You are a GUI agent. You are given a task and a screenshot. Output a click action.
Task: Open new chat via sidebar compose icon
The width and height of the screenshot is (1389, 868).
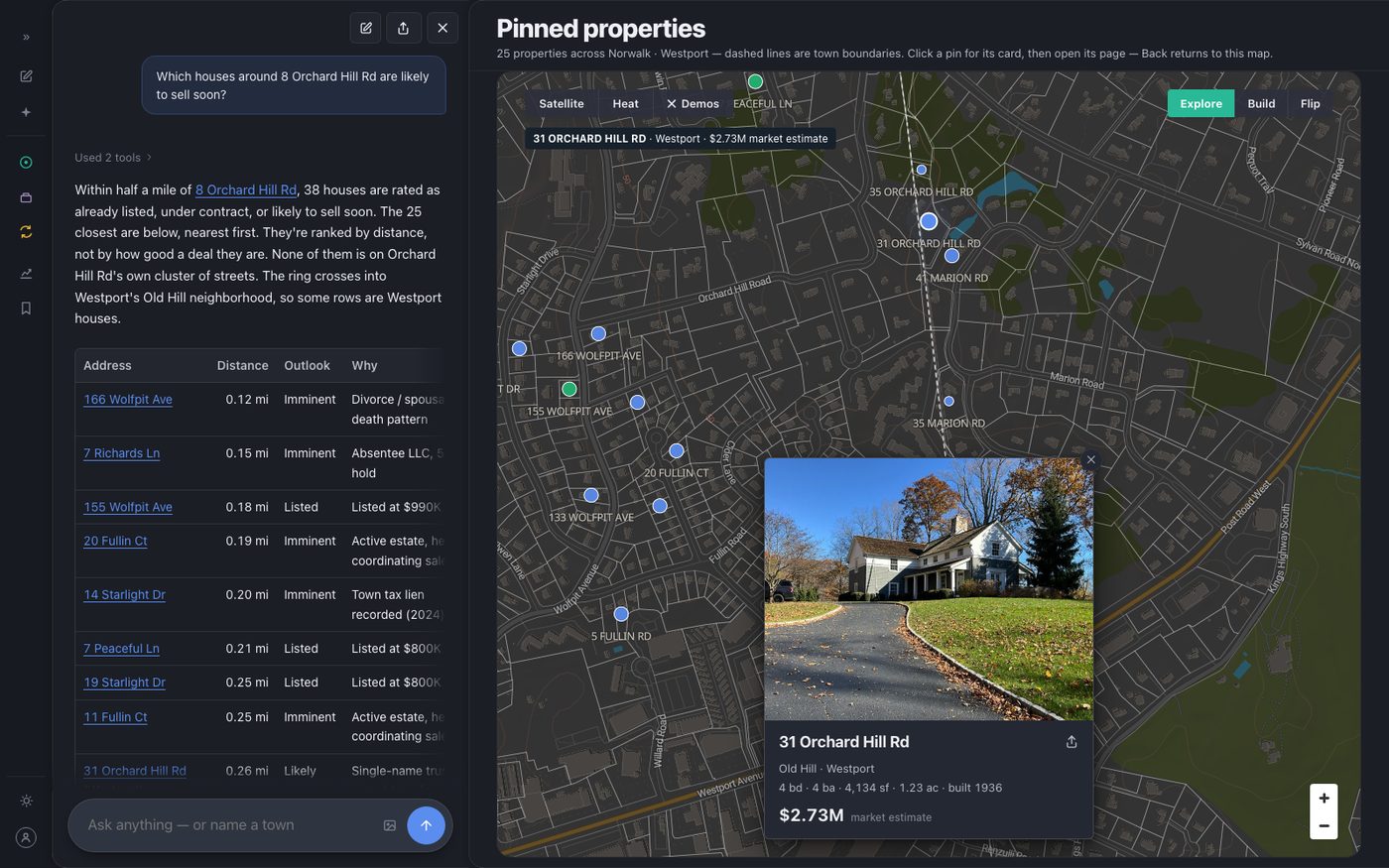pos(26,76)
